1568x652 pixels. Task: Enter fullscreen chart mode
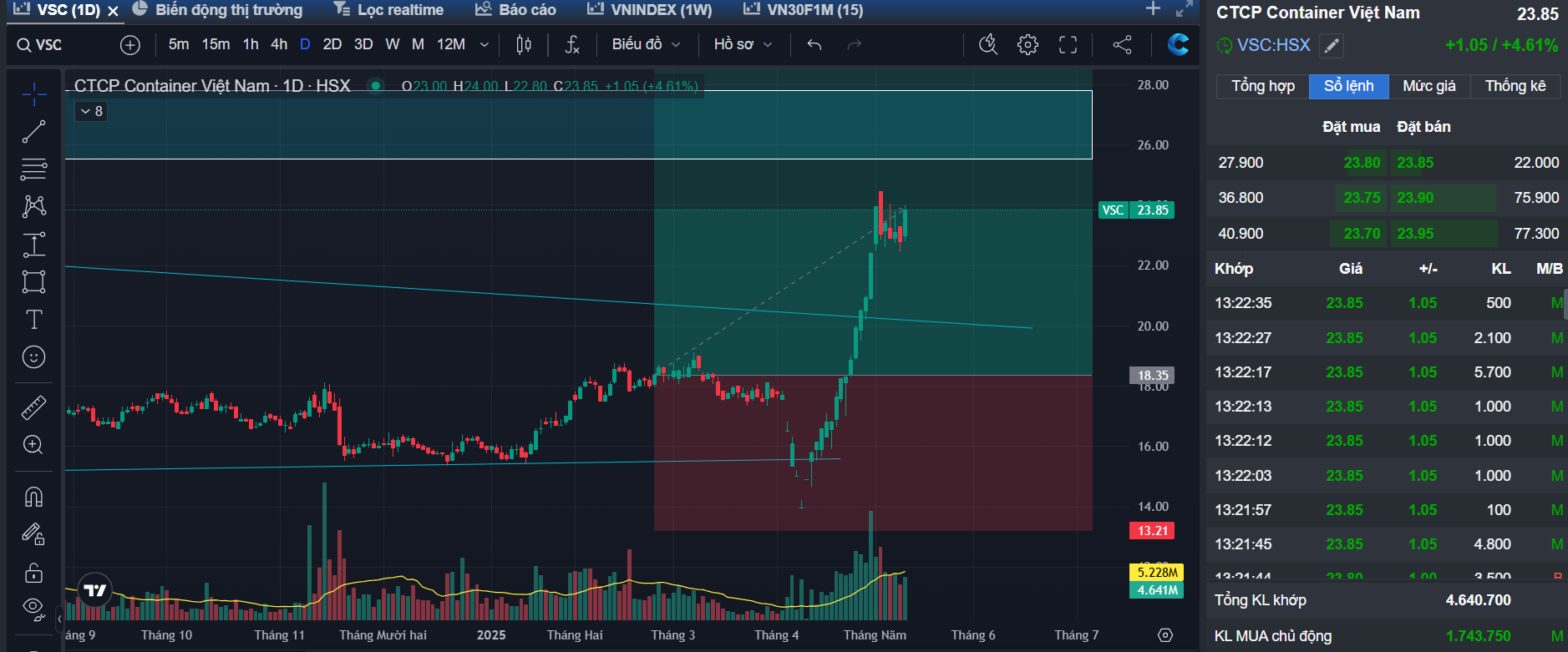1068,45
